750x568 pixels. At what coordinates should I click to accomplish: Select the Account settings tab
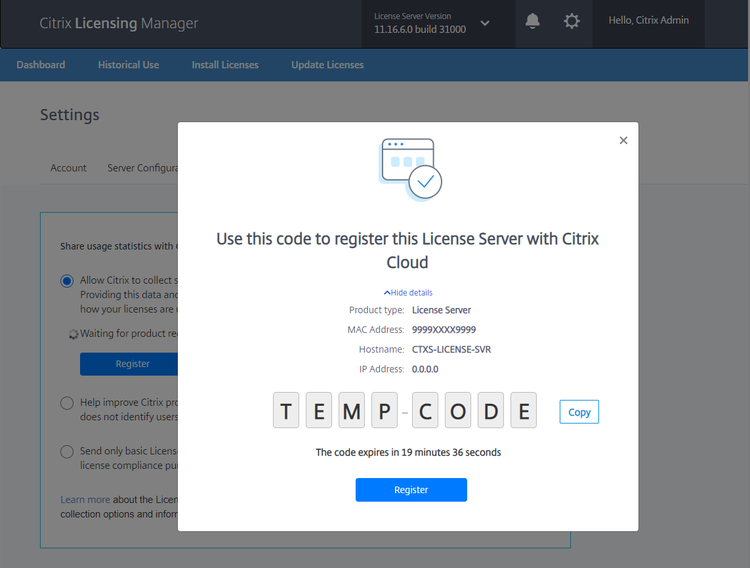68,168
